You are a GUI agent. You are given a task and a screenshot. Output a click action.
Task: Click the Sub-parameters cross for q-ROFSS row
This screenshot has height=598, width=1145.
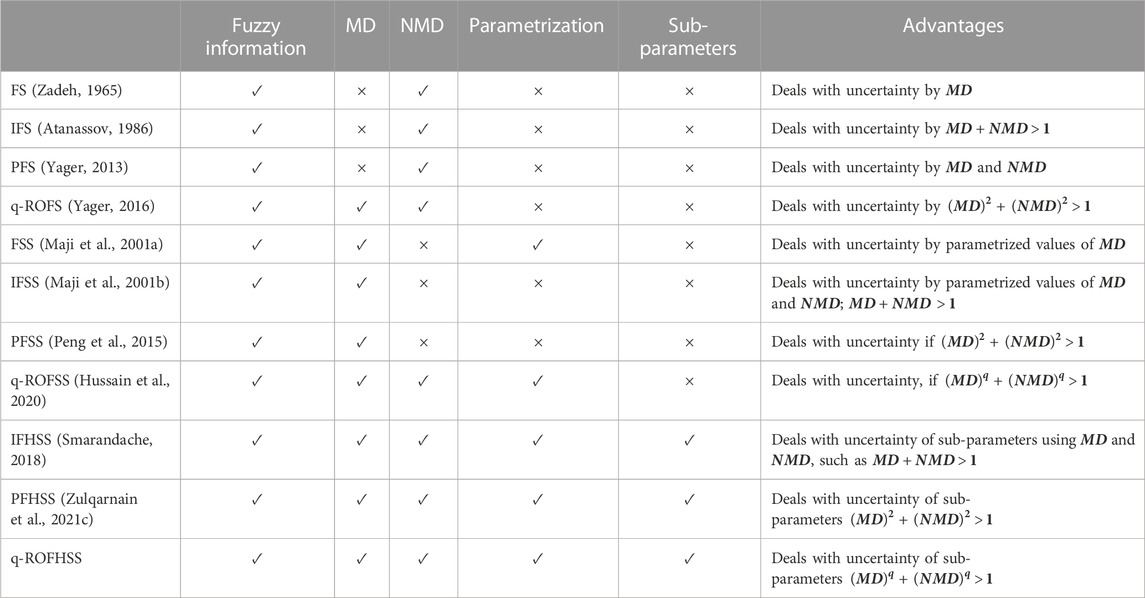[x=689, y=382]
